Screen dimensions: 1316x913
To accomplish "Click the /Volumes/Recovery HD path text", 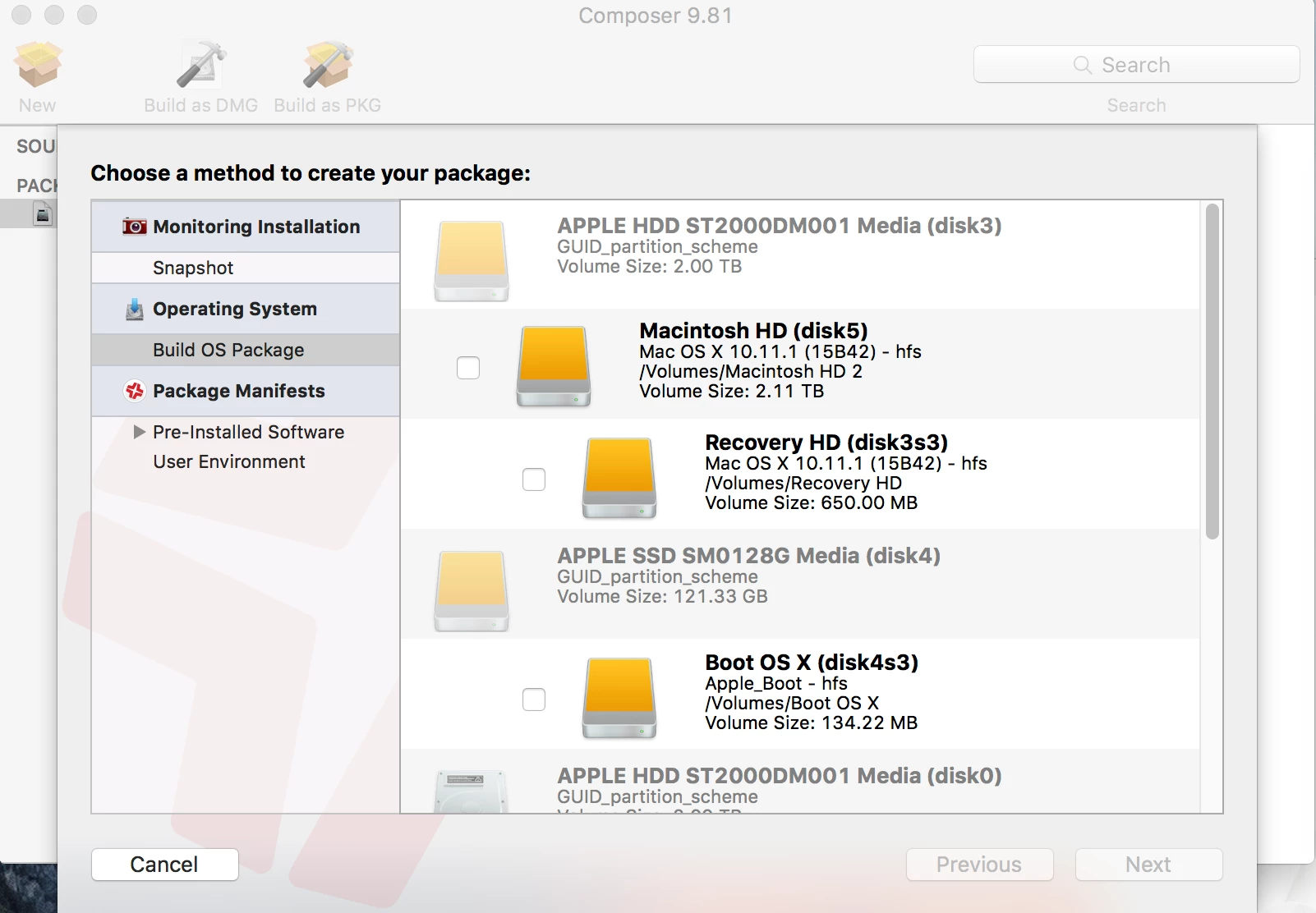I will [x=803, y=483].
